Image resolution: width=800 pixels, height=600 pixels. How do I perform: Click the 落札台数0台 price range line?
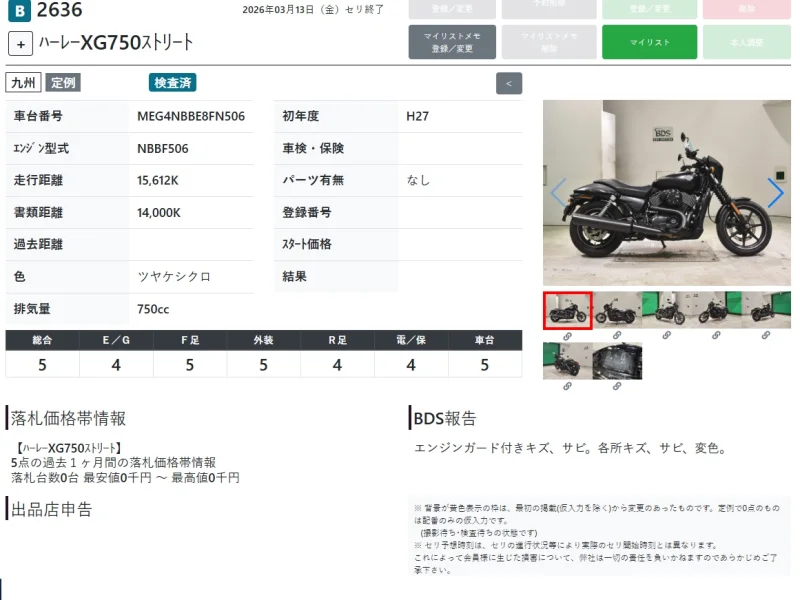[x=125, y=478]
